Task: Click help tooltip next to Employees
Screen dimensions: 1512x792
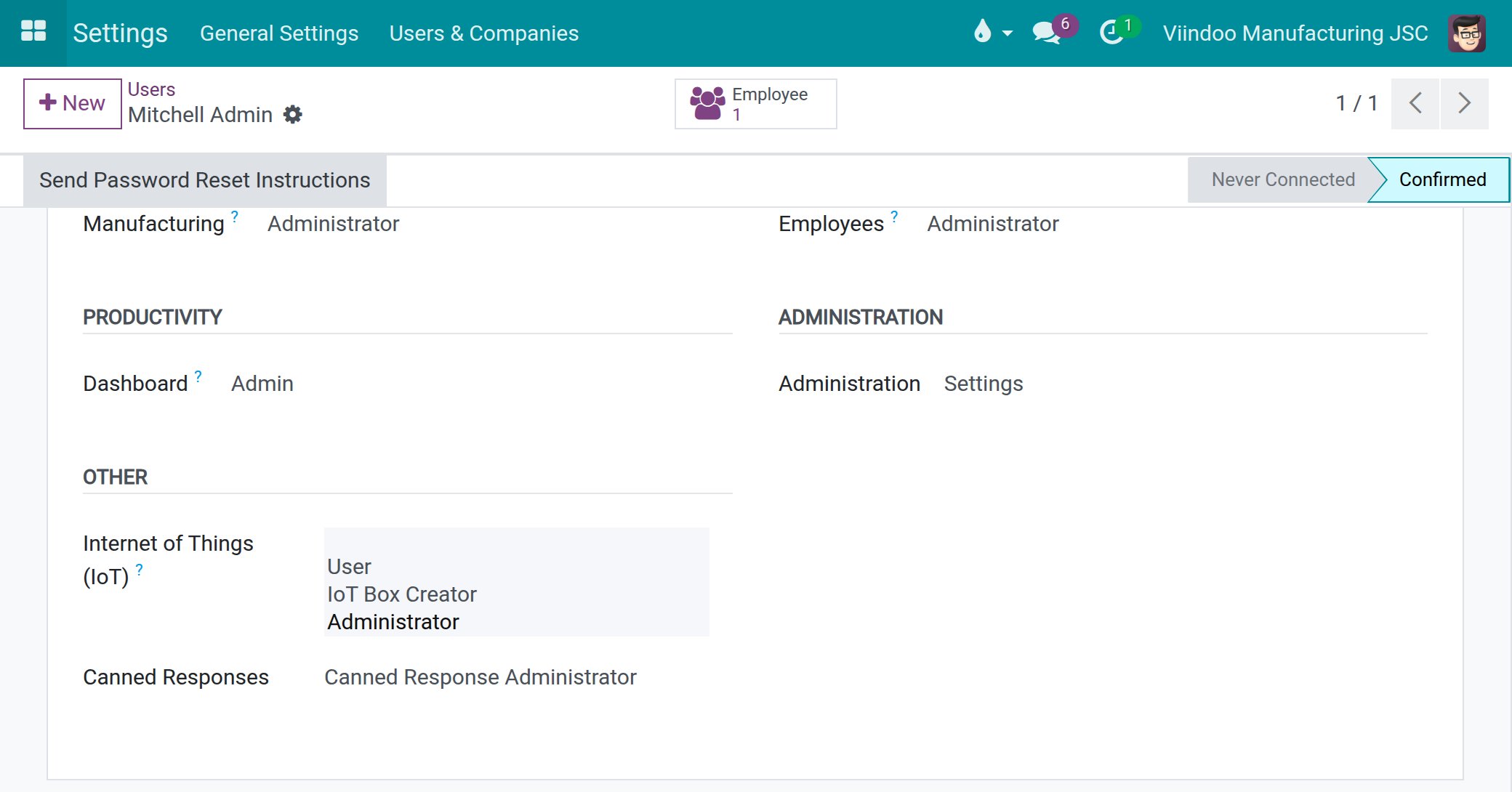Action: [894, 217]
